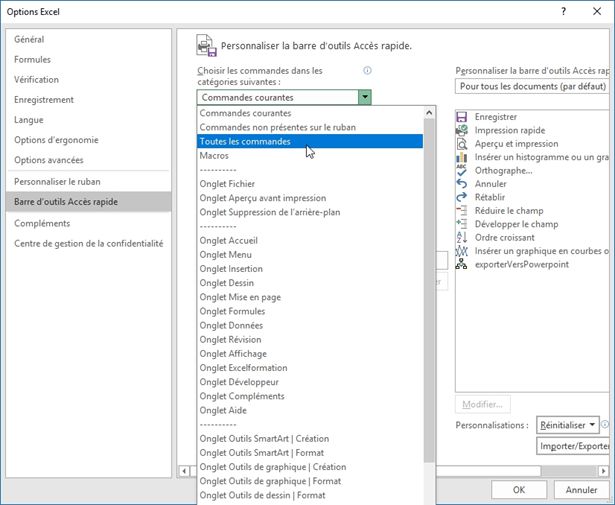The width and height of the screenshot is (615, 505).
Task: Choose Onglet Outils SmartArt | Format
Action: click(310, 453)
